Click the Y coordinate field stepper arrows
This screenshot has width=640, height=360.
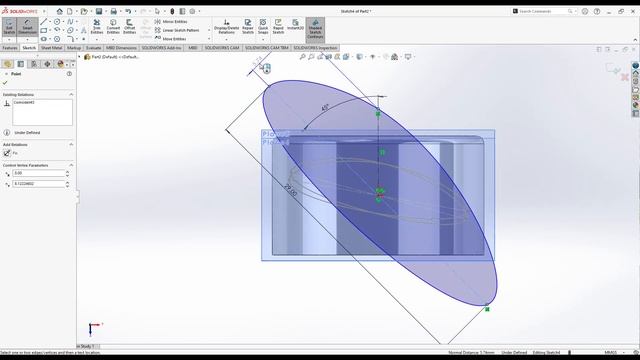click(x=67, y=184)
